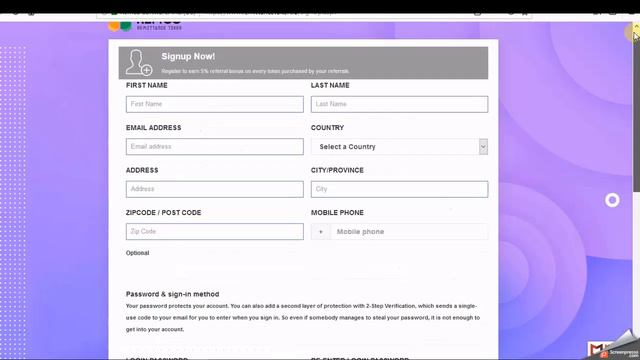Click the 'EMAIL ADDRESS' label
The width and height of the screenshot is (640, 360).
[x=153, y=128]
